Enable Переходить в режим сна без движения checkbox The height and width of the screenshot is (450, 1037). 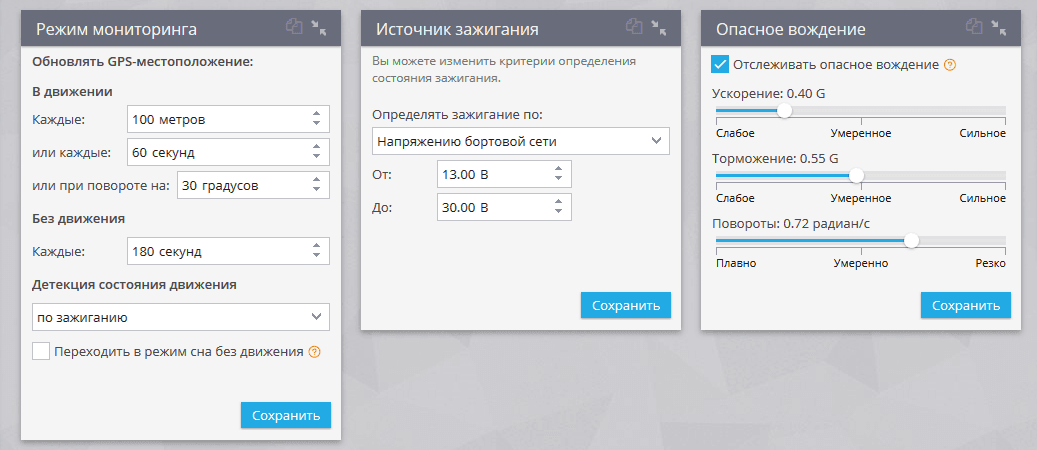[41, 351]
